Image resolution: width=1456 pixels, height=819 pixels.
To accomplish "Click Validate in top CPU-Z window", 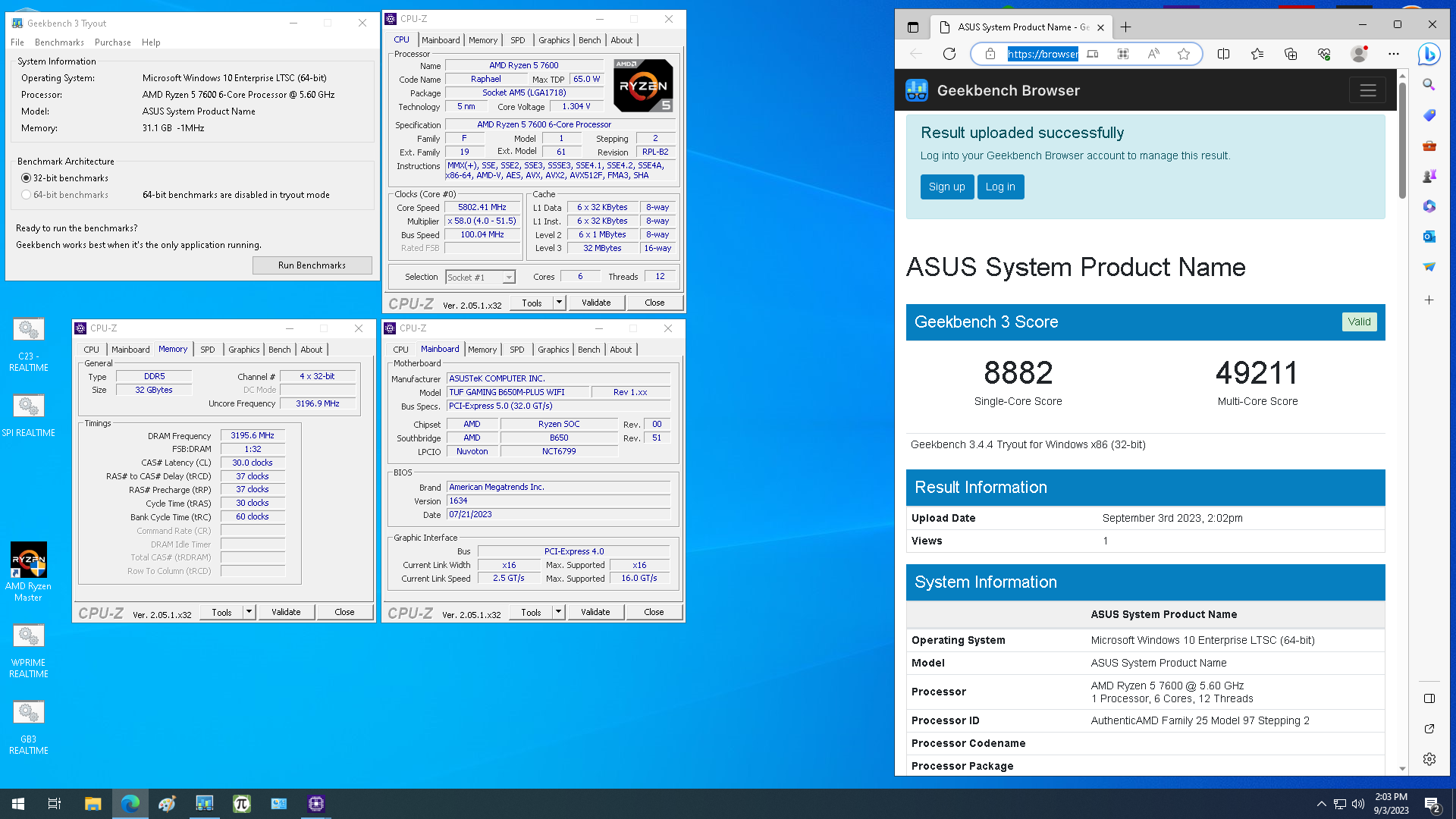I will click(x=596, y=303).
